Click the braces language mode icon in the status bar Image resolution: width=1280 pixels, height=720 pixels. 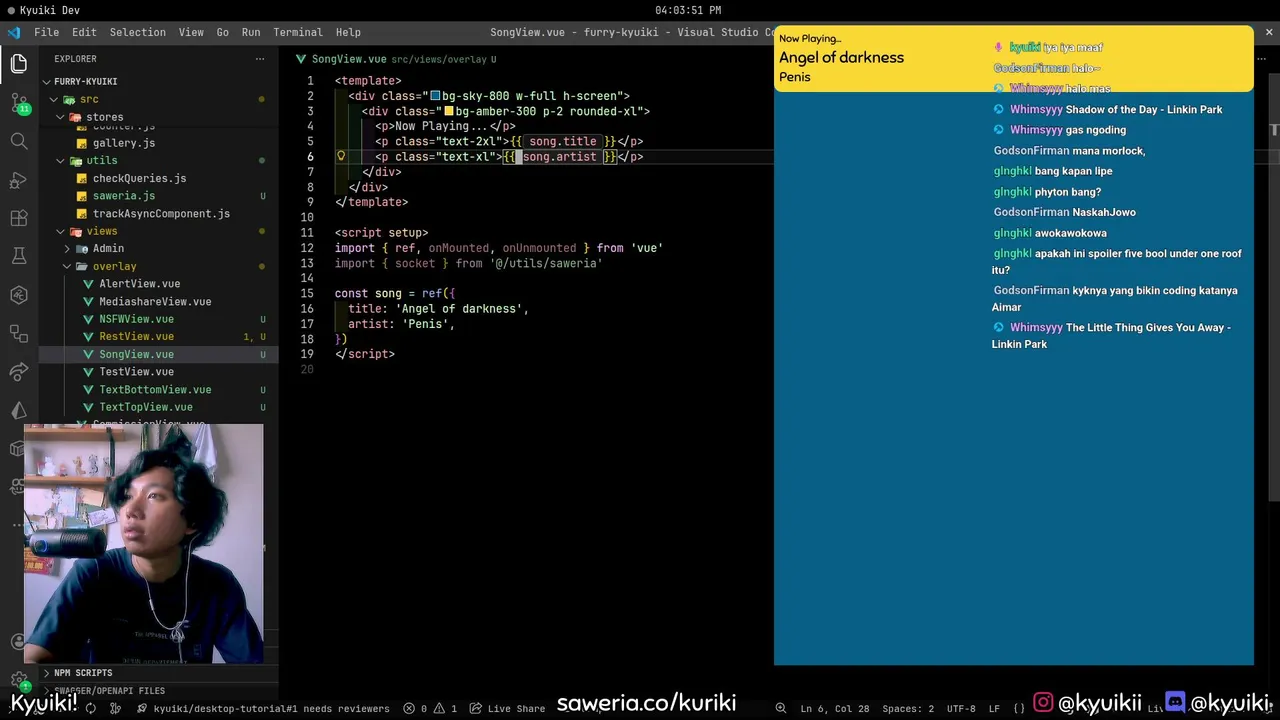point(1019,708)
